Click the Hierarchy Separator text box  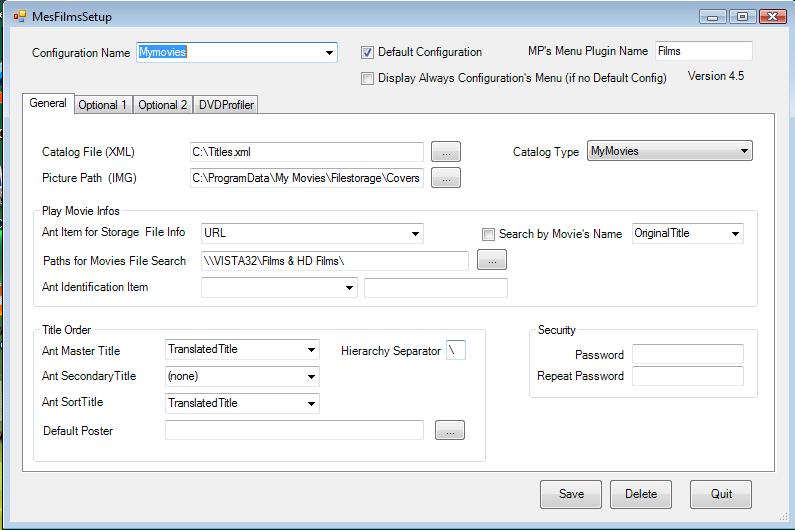click(456, 351)
